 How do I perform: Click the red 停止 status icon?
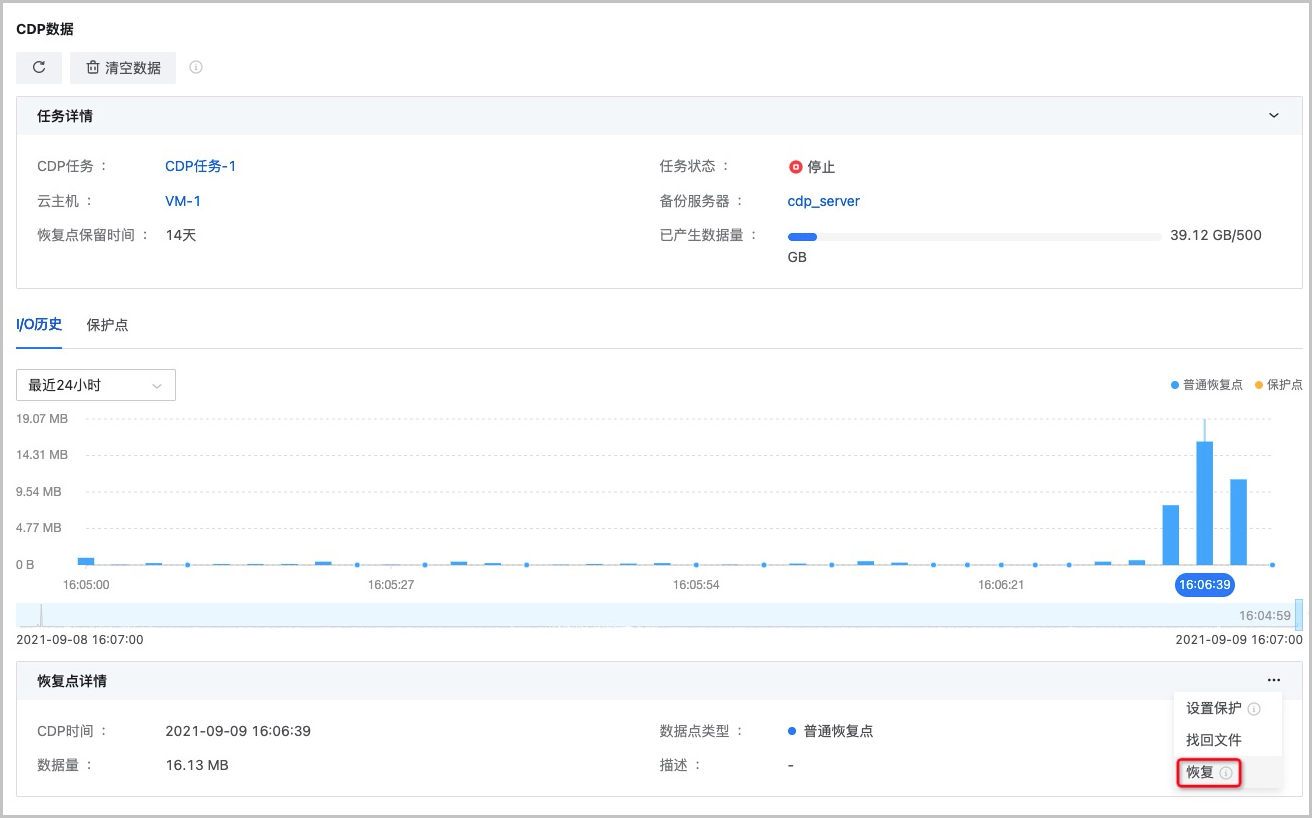click(x=796, y=167)
